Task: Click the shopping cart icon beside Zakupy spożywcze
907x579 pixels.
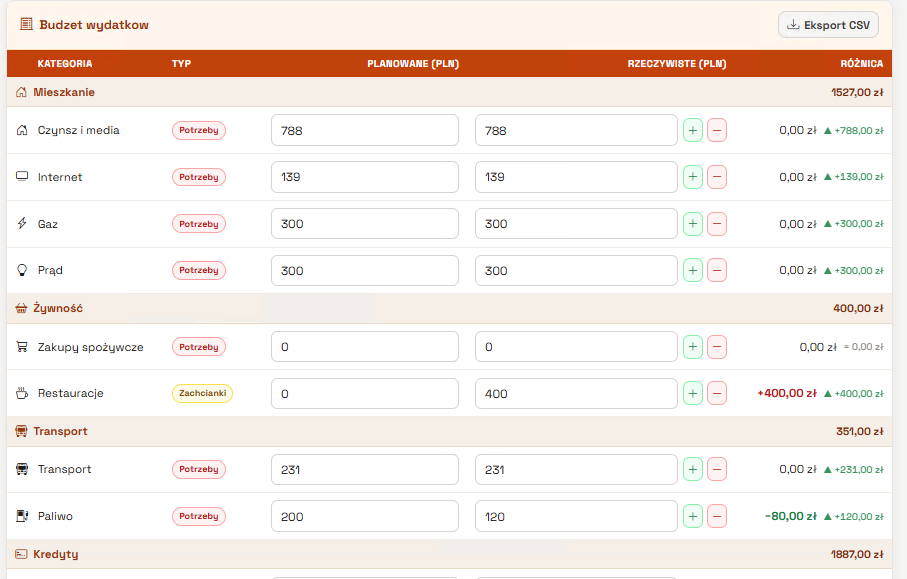Action: click(22, 347)
